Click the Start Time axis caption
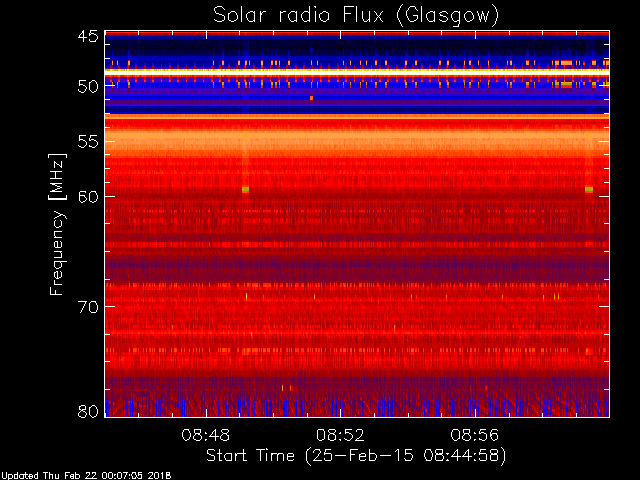This screenshot has width=640, height=480. click(x=356, y=456)
